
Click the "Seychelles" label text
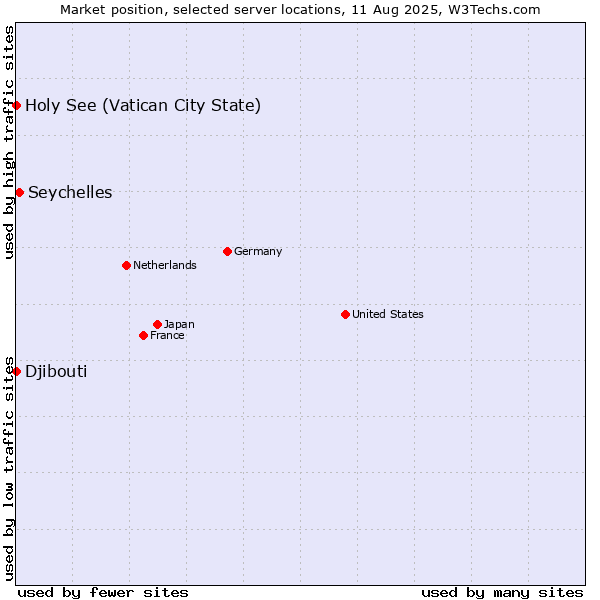click(x=70, y=192)
